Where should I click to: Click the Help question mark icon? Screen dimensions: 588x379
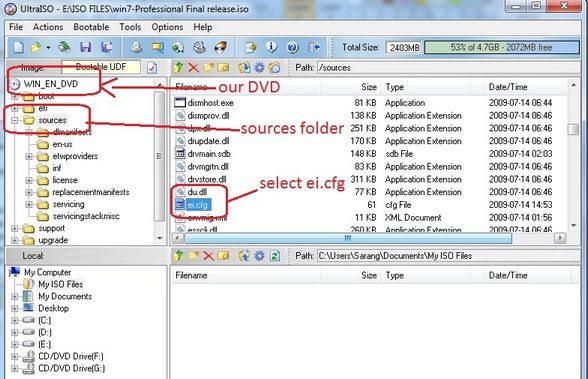tap(292, 47)
